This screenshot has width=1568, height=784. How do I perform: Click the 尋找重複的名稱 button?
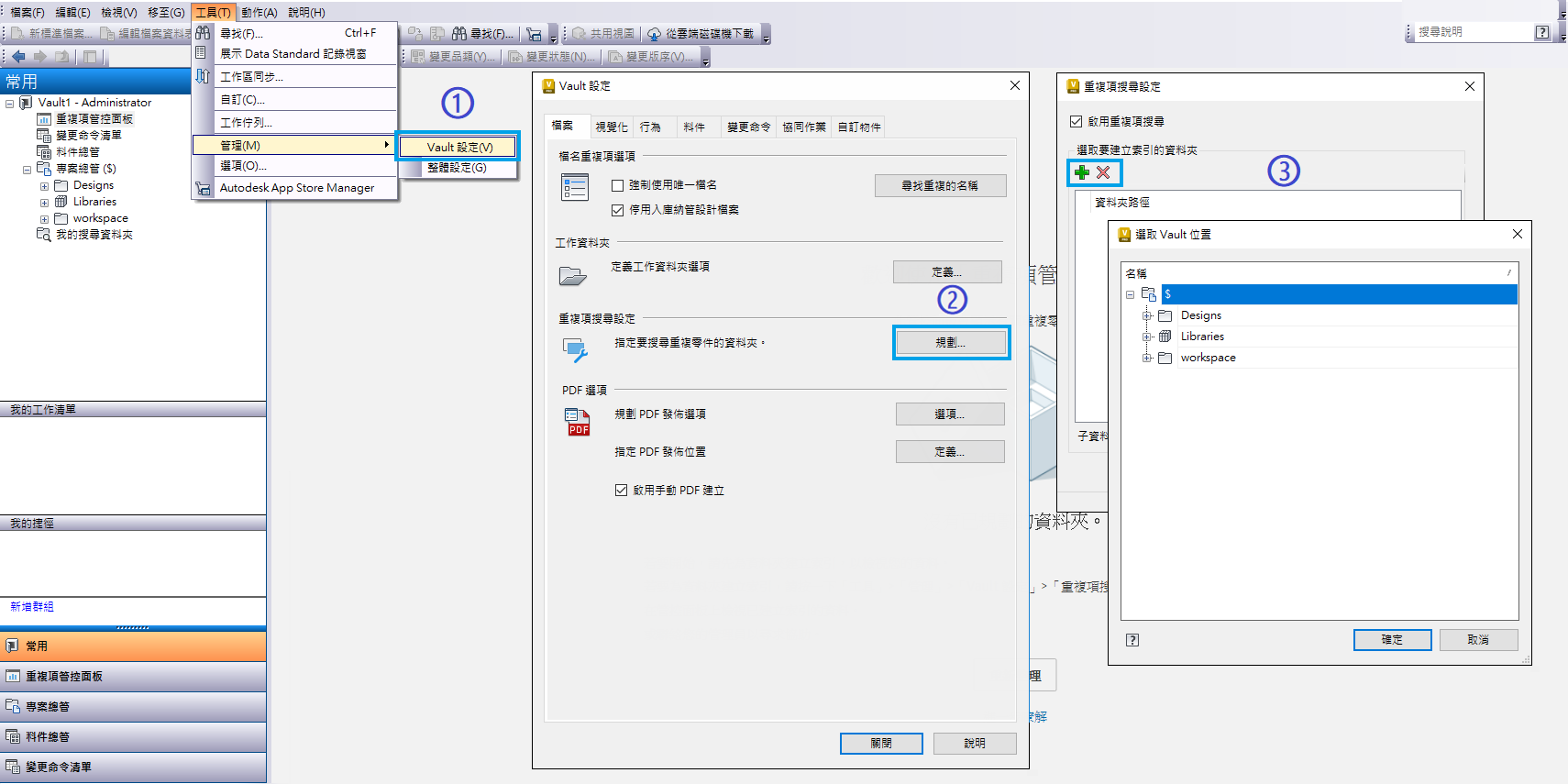click(940, 185)
